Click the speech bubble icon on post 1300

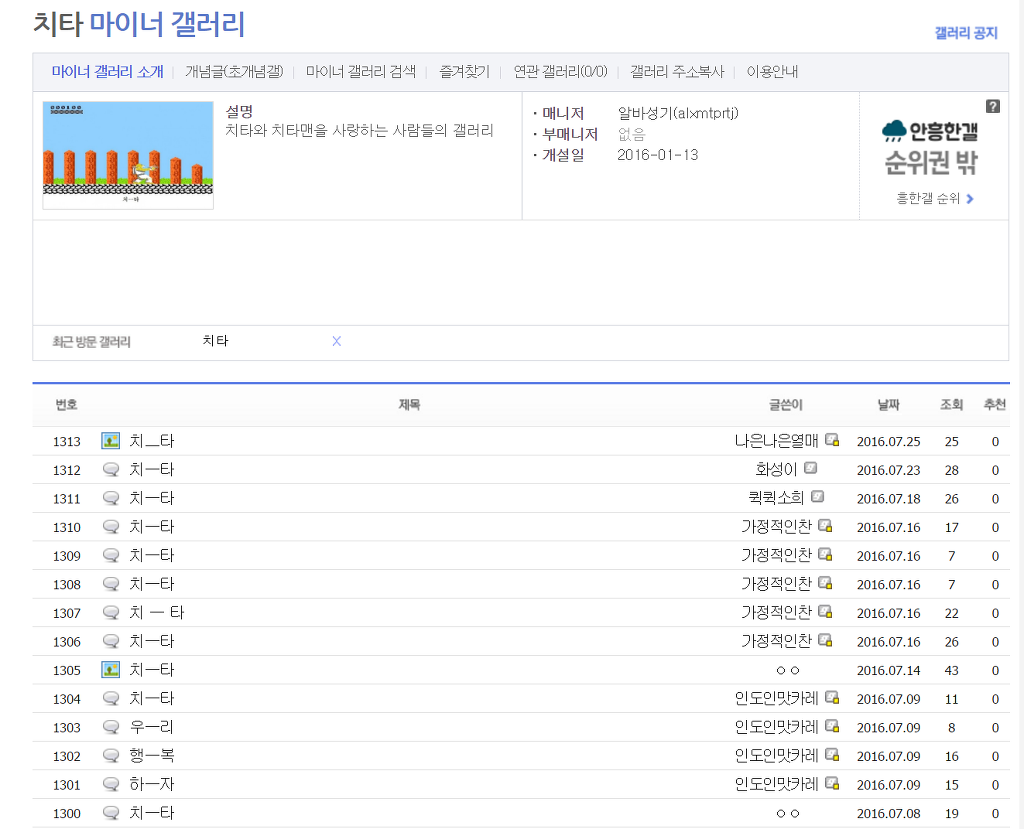click(111, 813)
